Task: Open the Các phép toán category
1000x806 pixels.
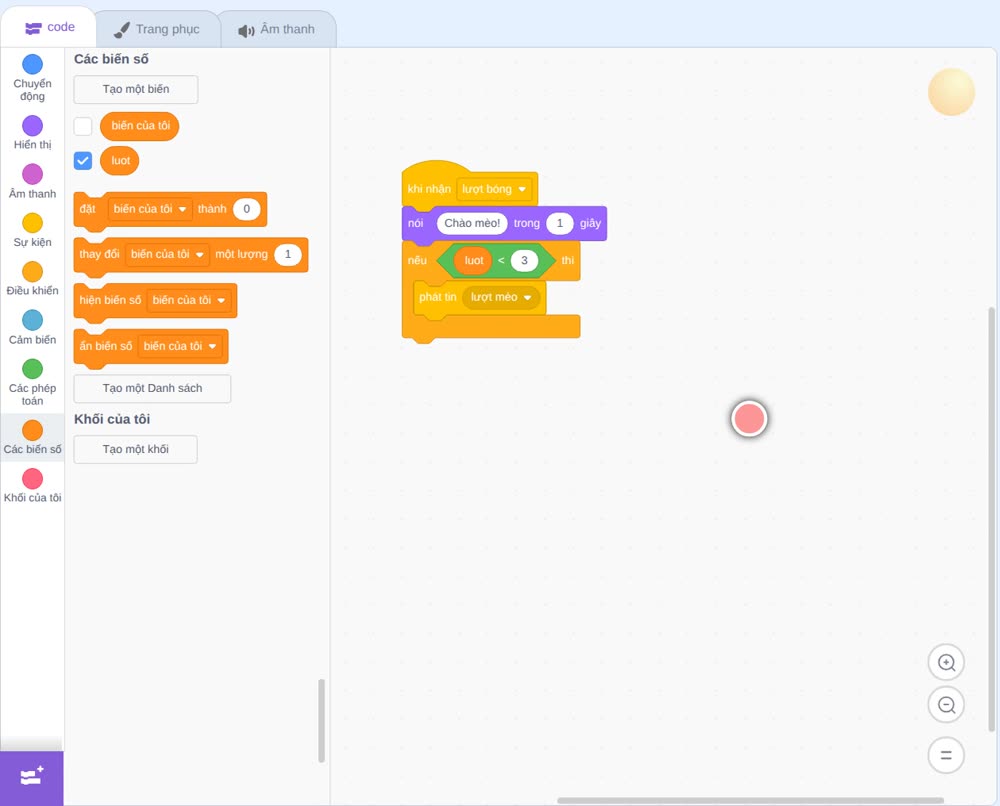Action: pyautogui.click(x=33, y=383)
